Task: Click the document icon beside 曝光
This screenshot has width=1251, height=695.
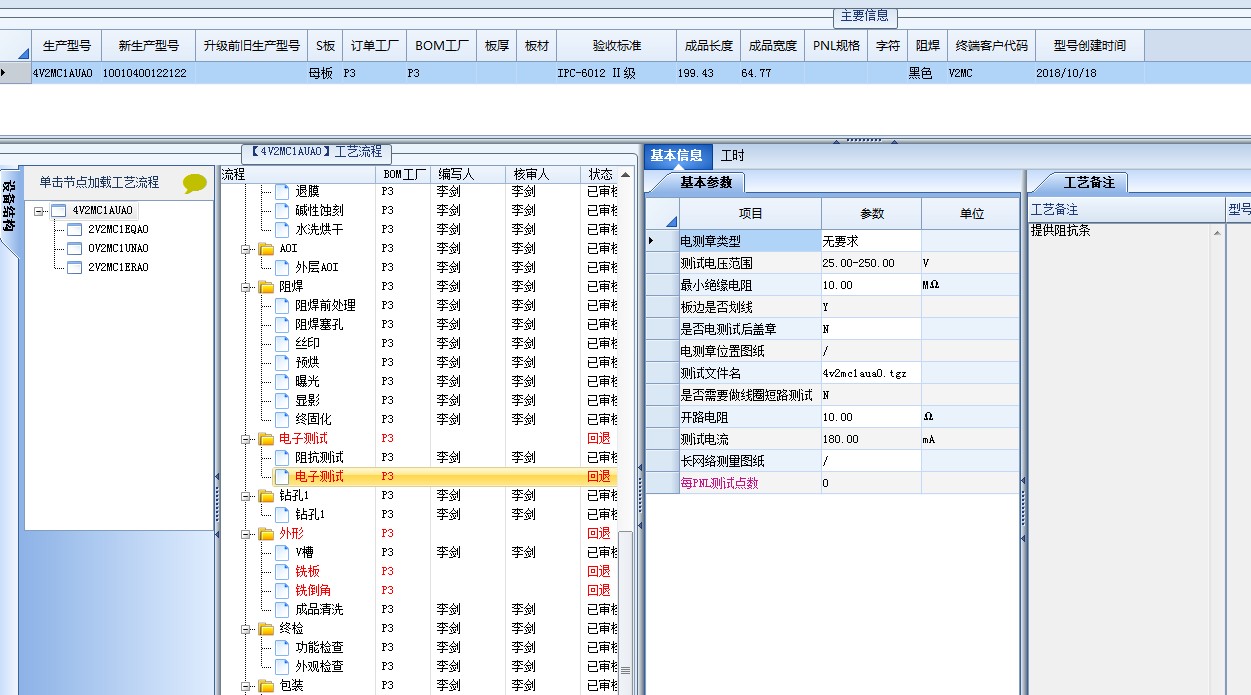Action: tap(282, 381)
